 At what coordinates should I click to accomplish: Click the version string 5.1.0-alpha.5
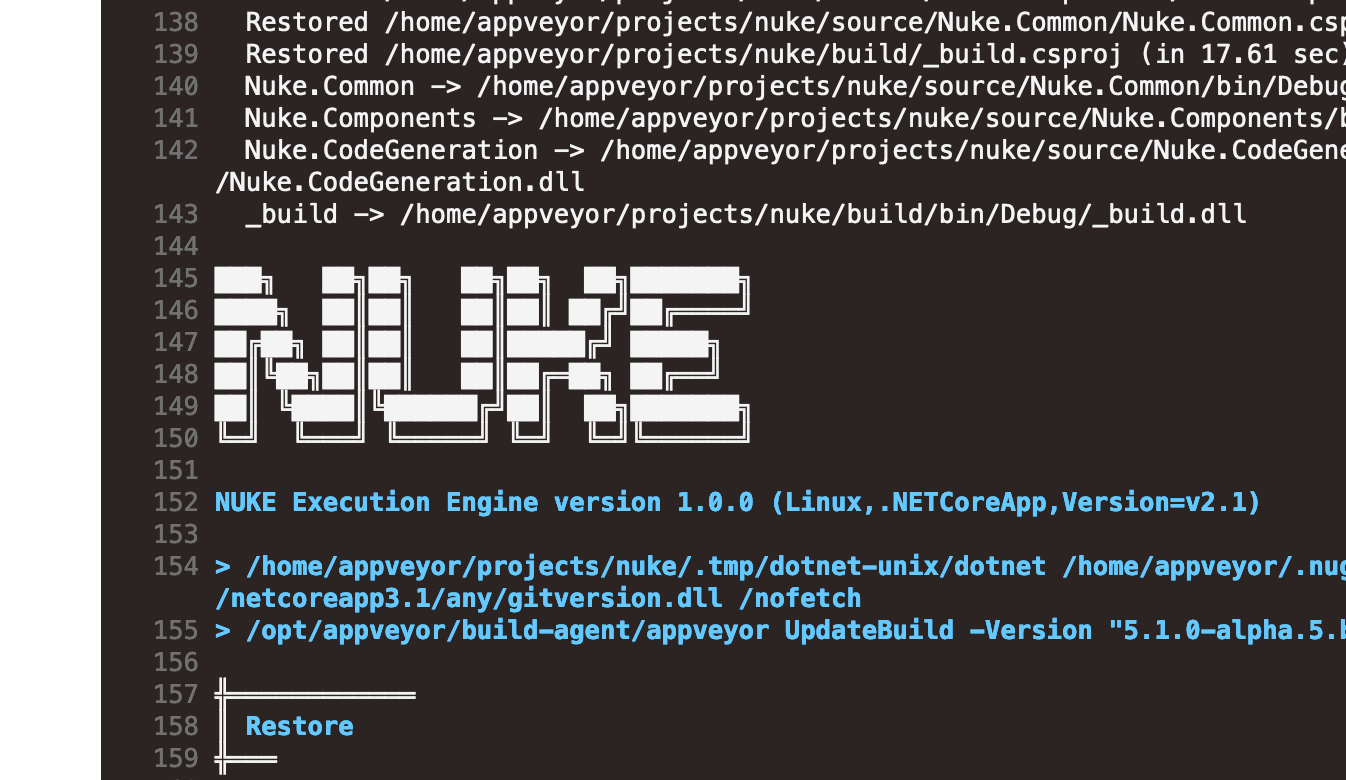[1230, 630]
